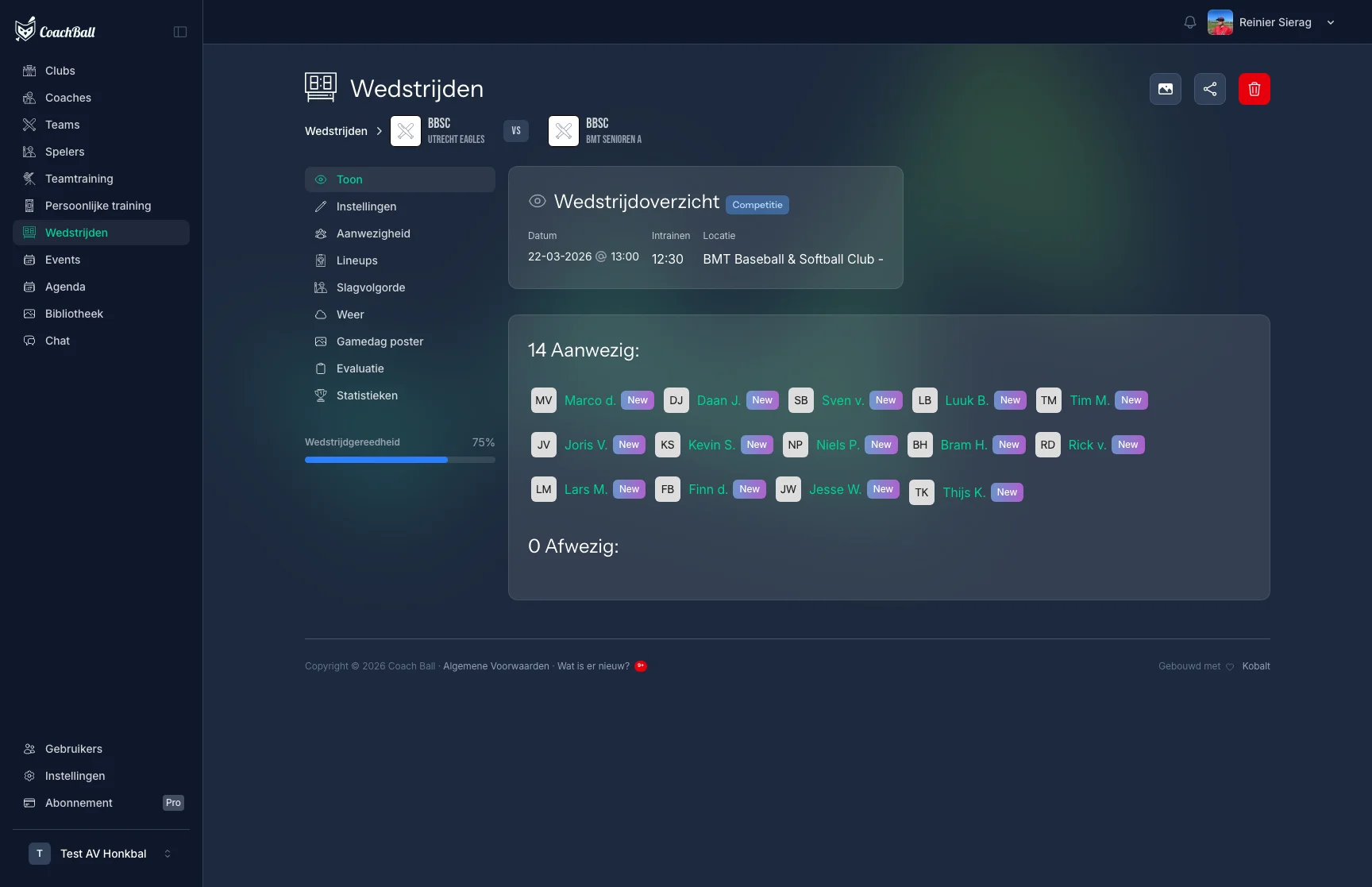Open the image poster icon button
1372x887 pixels.
pos(1165,89)
